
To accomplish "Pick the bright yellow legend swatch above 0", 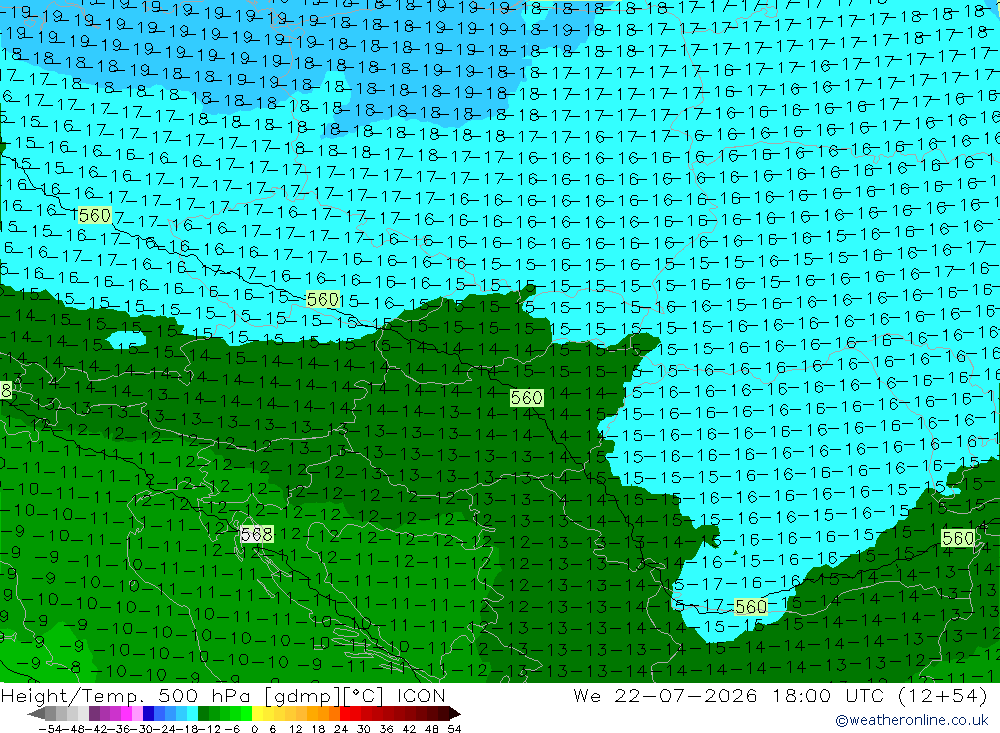I will [258, 713].
